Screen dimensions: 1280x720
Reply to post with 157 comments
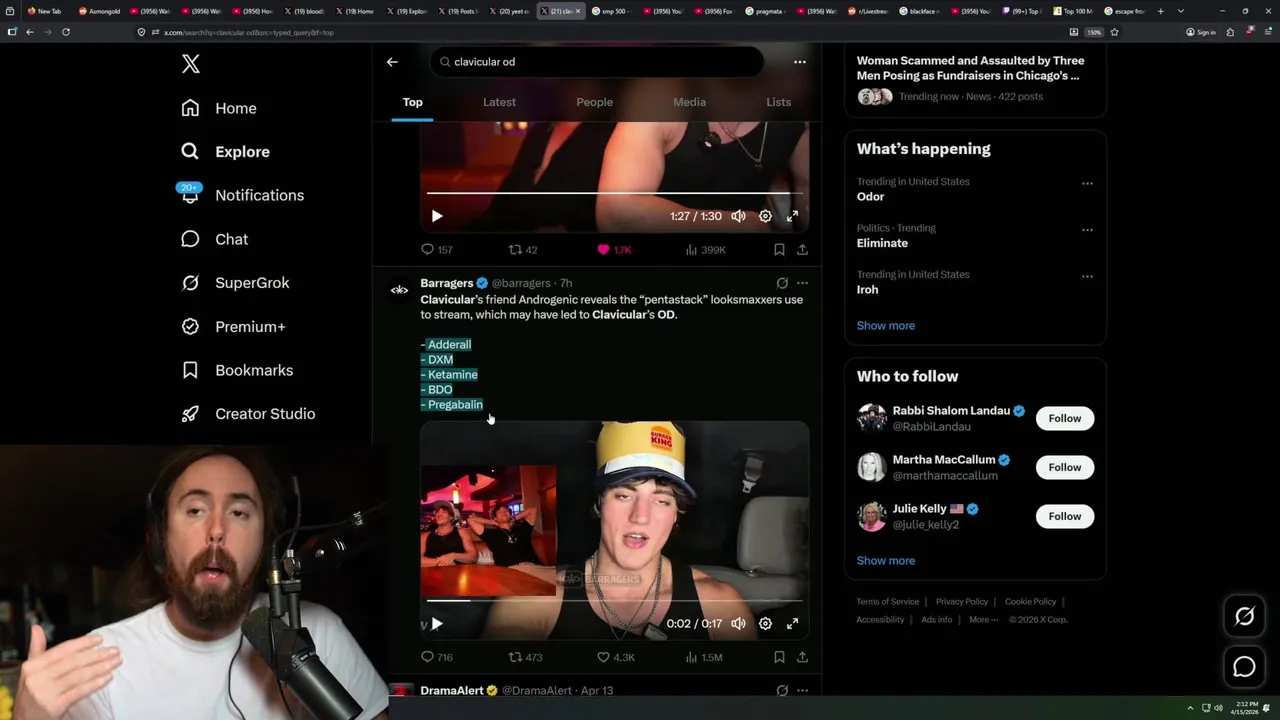437,250
